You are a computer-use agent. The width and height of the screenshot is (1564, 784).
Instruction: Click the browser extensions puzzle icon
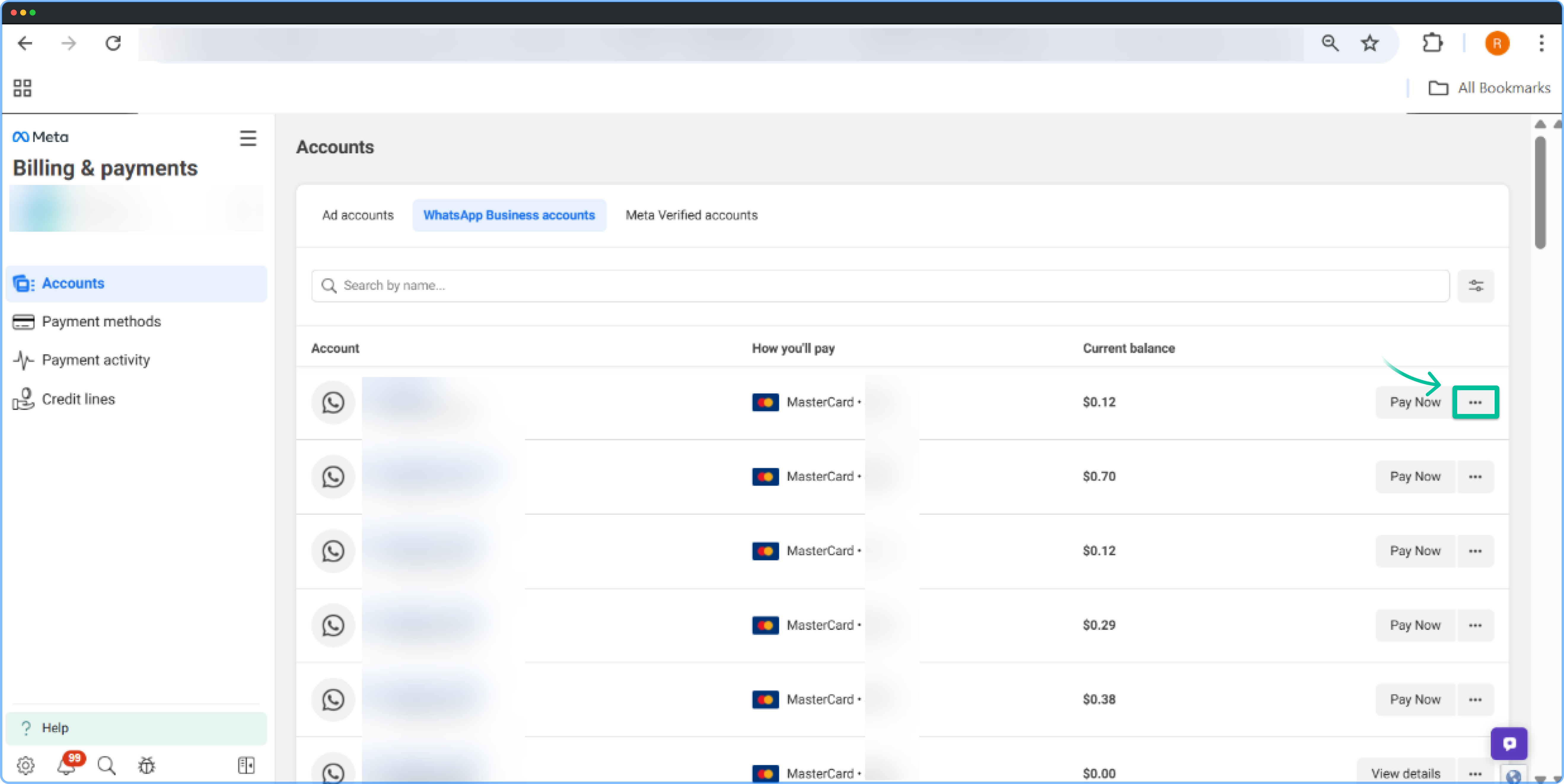(1432, 43)
